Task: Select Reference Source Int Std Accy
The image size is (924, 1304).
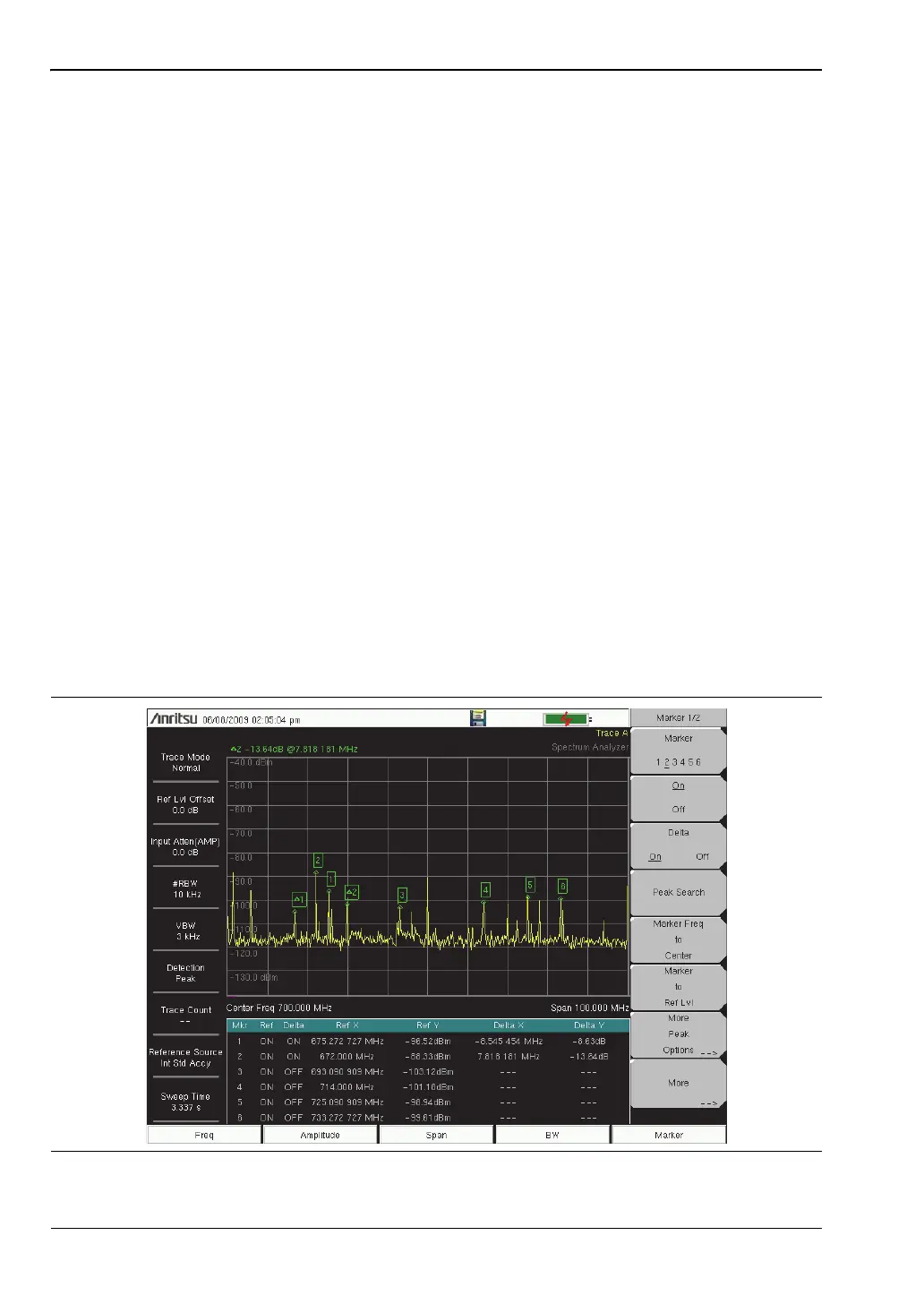Action: tap(185, 1058)
